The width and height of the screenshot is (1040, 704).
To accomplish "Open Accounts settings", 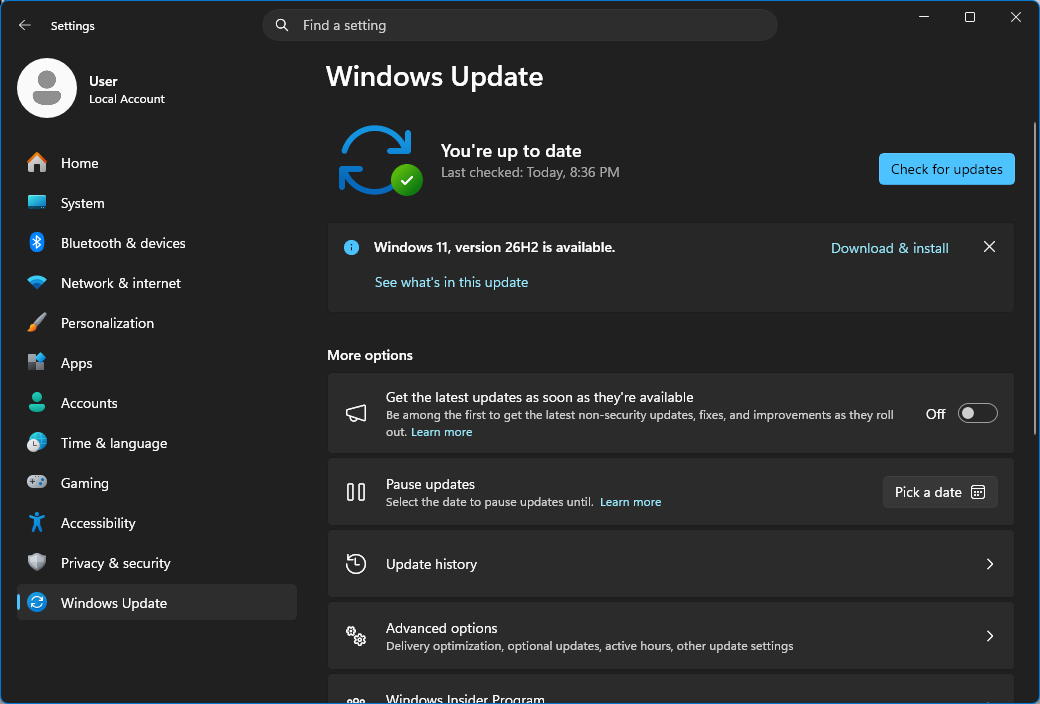I will click(157, 403).
